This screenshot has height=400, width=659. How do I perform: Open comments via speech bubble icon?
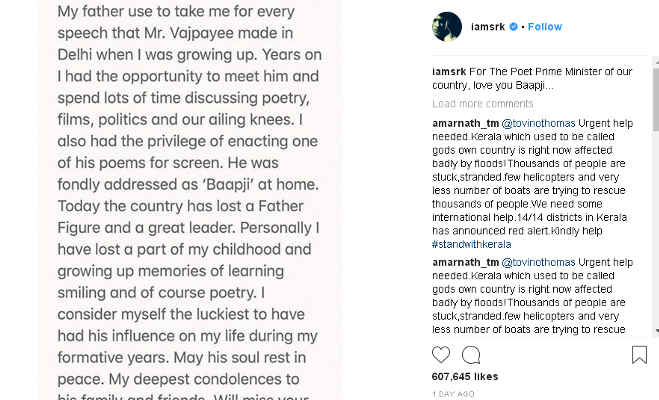(x=471, y=354)
